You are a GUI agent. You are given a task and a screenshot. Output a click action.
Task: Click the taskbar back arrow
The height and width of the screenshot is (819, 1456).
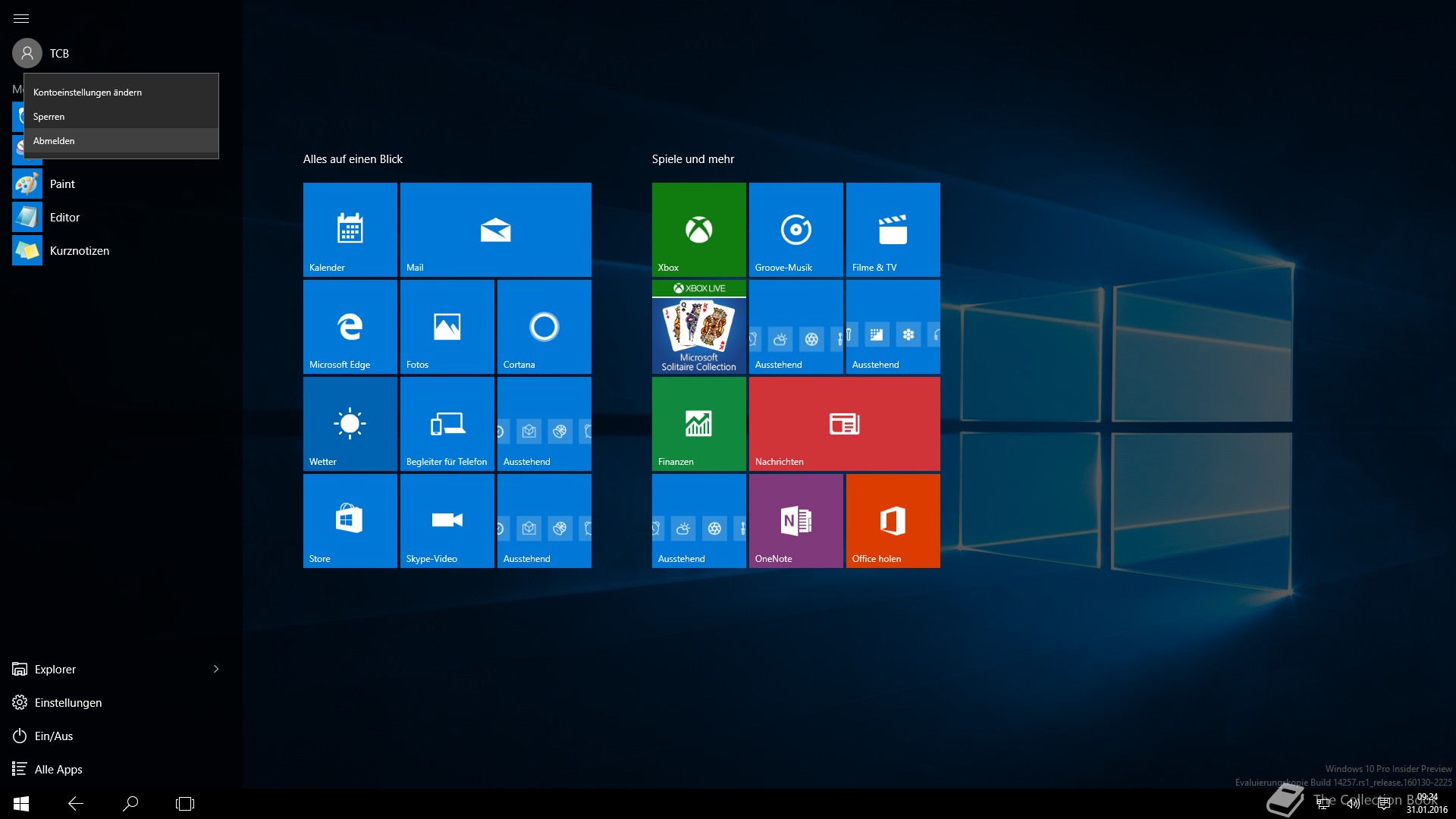pos(76,804)
